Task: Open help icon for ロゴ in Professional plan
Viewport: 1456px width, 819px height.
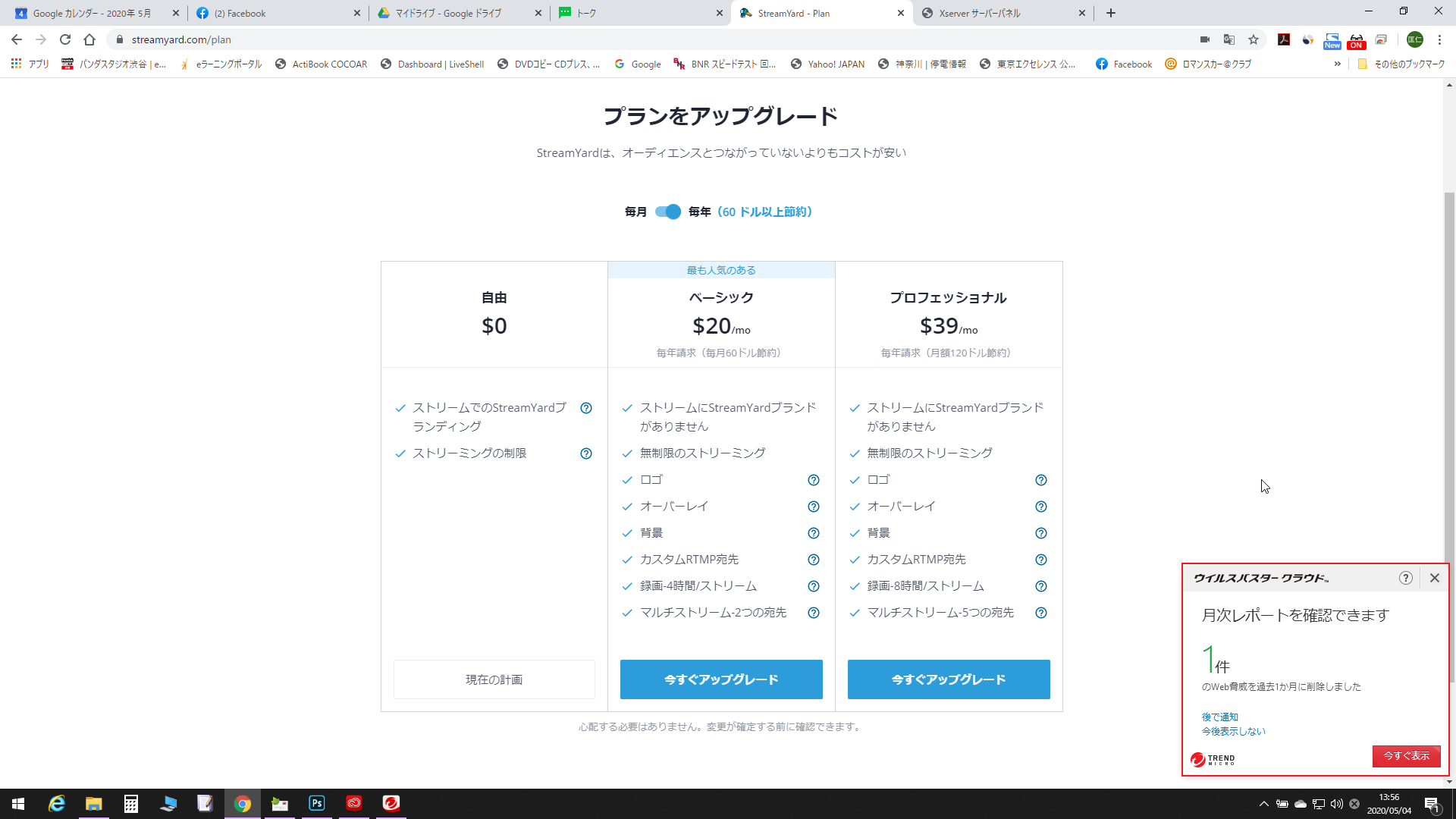Action: 1041,480
